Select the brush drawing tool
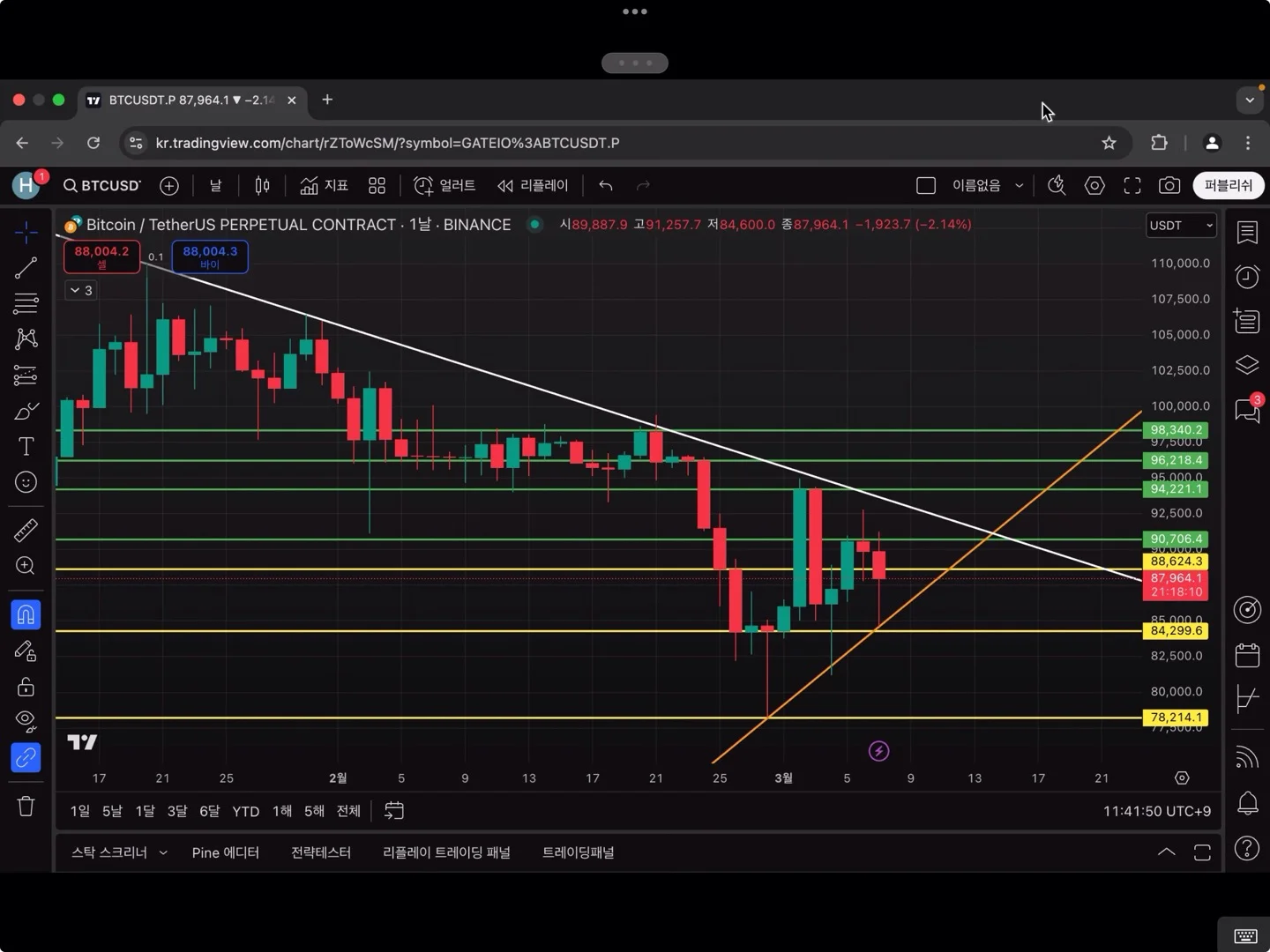1270x952 pixels. coord(26,411)
